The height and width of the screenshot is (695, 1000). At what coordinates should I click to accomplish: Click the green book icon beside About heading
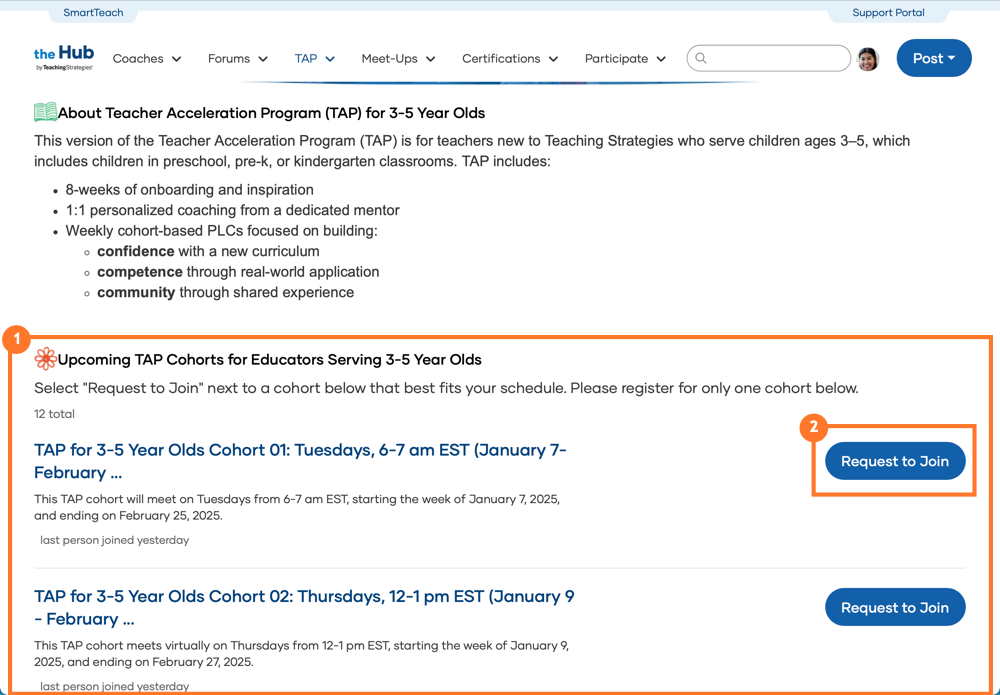pos(45,113)
